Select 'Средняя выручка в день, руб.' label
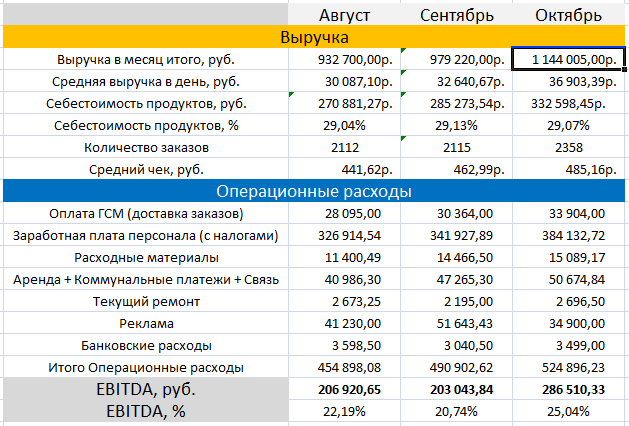629x426 pixels. (x=146, y=81)
